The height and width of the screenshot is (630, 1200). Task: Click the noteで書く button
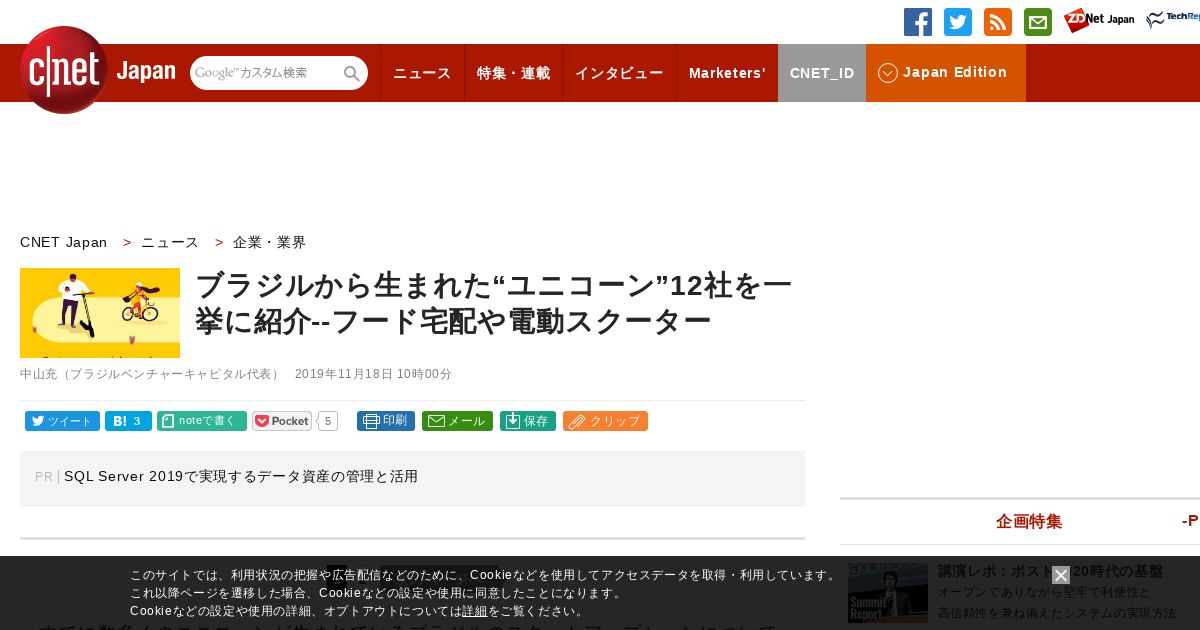(202, 421)
